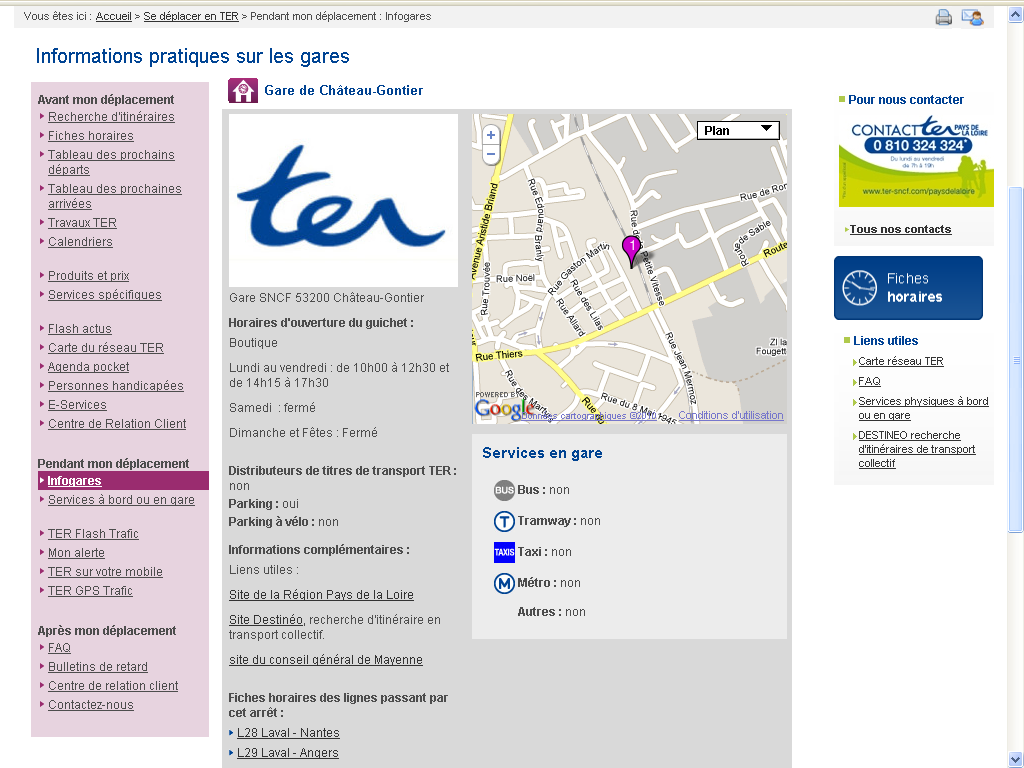
Task: Click the 'Services en gare' heading
Action: [542, 453]
